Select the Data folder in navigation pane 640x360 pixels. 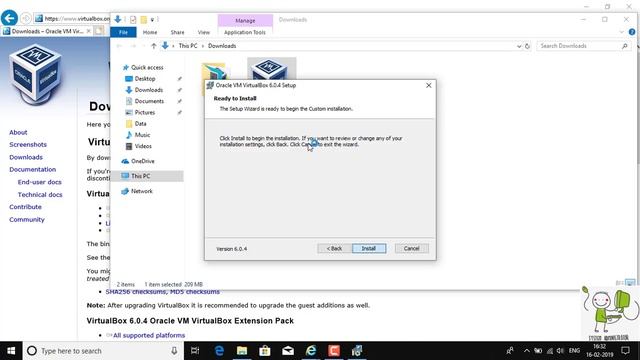click(x=140, y=124)
